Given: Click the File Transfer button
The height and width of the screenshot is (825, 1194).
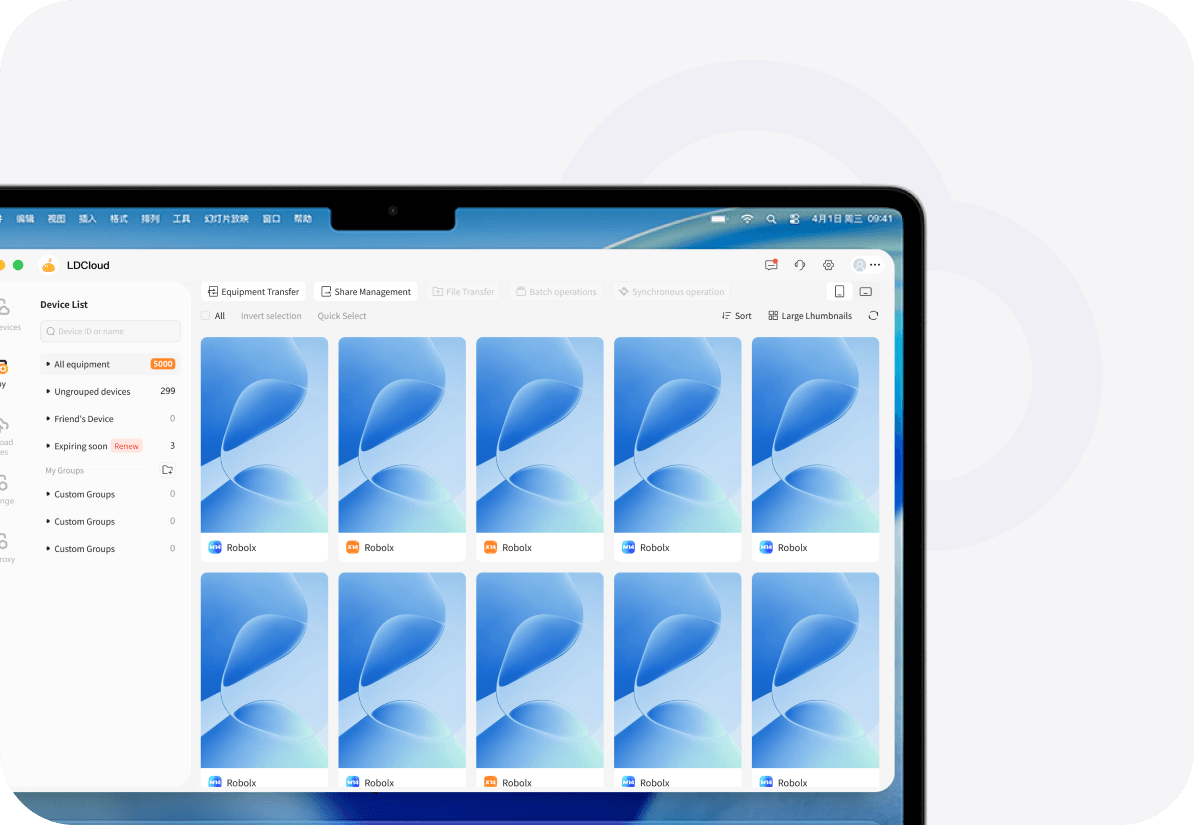Looking at the screenshot, I should pyautogui.click(x=463, y=292).
